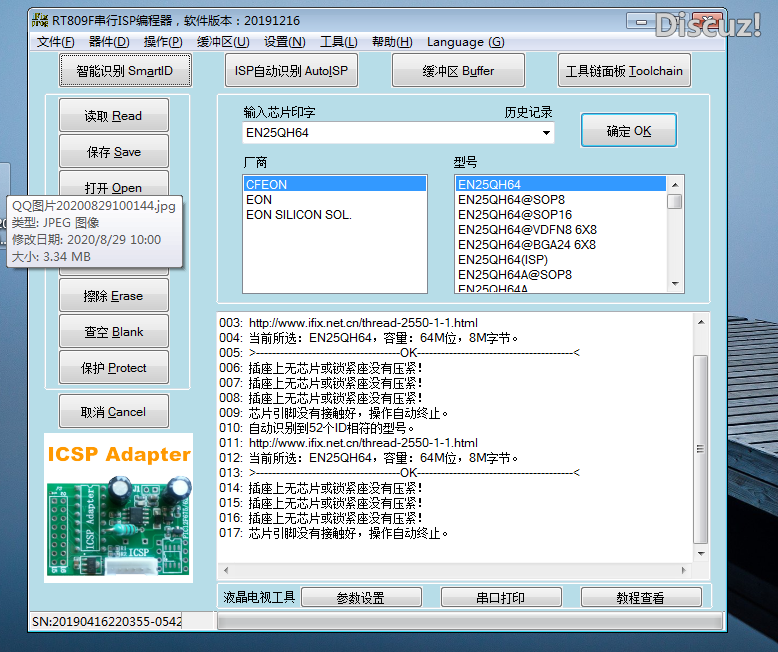
Task: Click the 智能识别 SmartID button
Action: pos(125,70)
